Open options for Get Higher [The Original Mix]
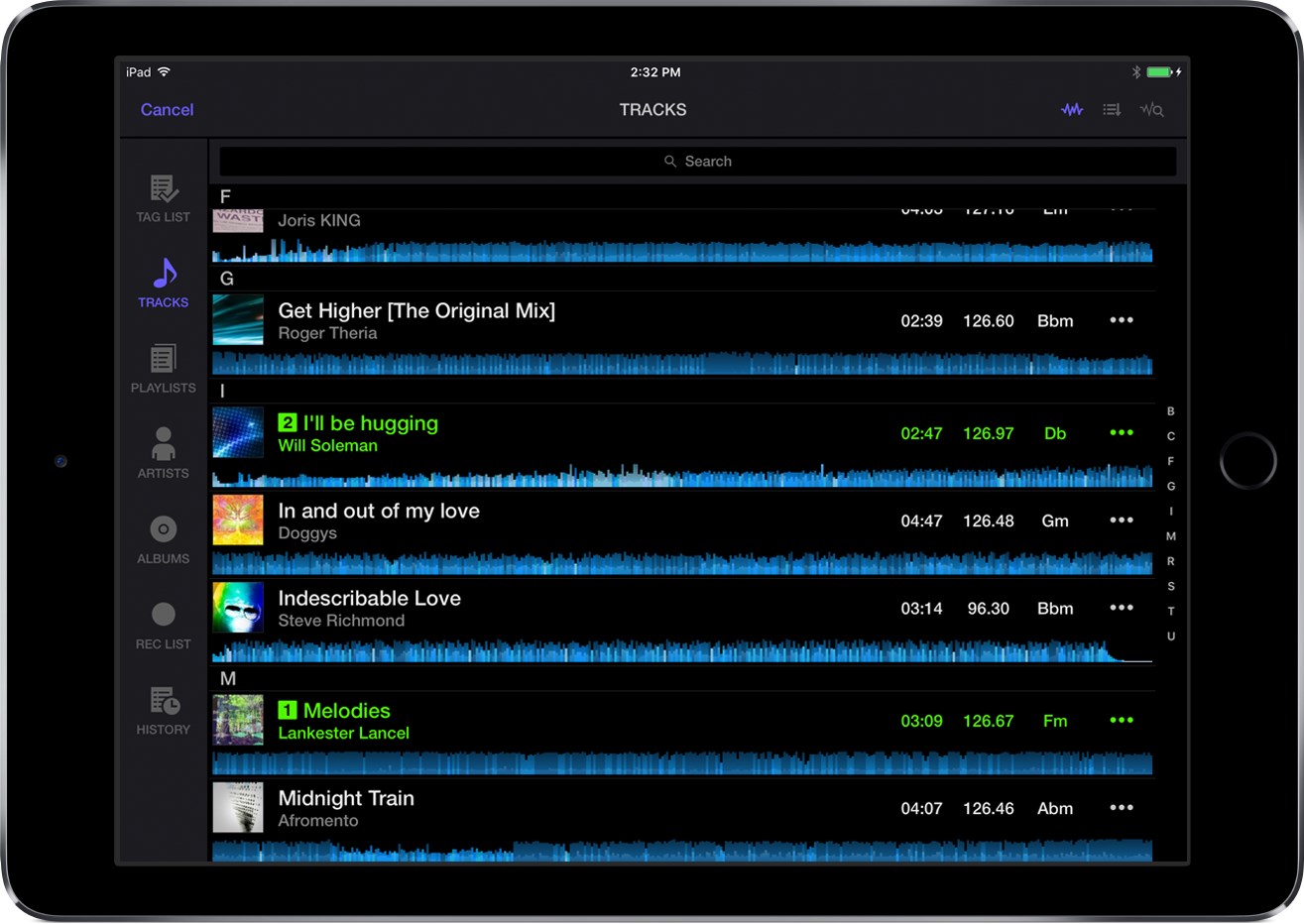1304x924 pixels. [x=1122, y=320]
